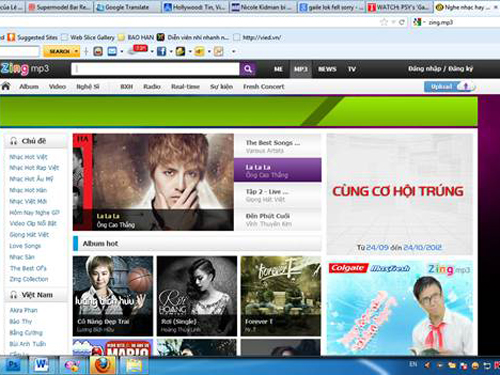Screen dimensions: 500x375
Task: Open the Fresh Concert menu
Action: click(x=264, y=87)
